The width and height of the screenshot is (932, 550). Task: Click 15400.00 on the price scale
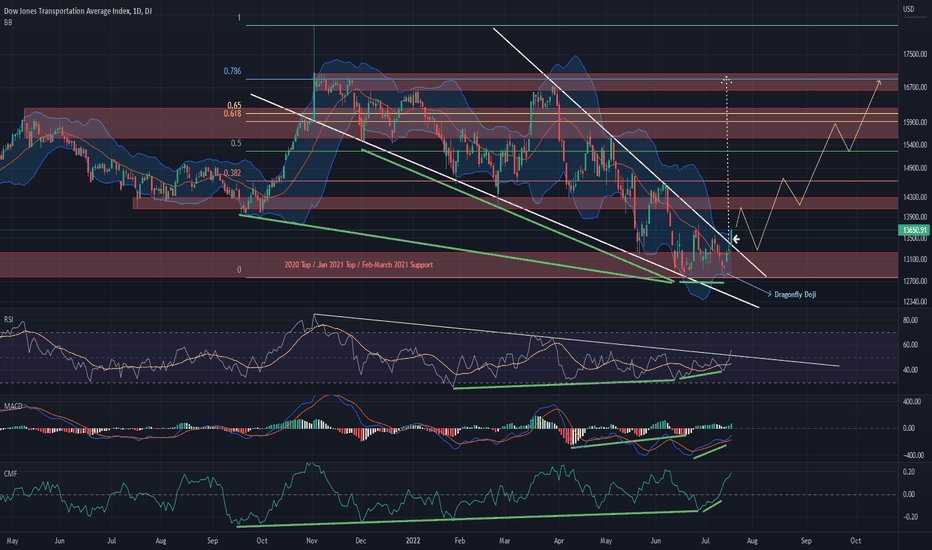click(x=915, y=144)
